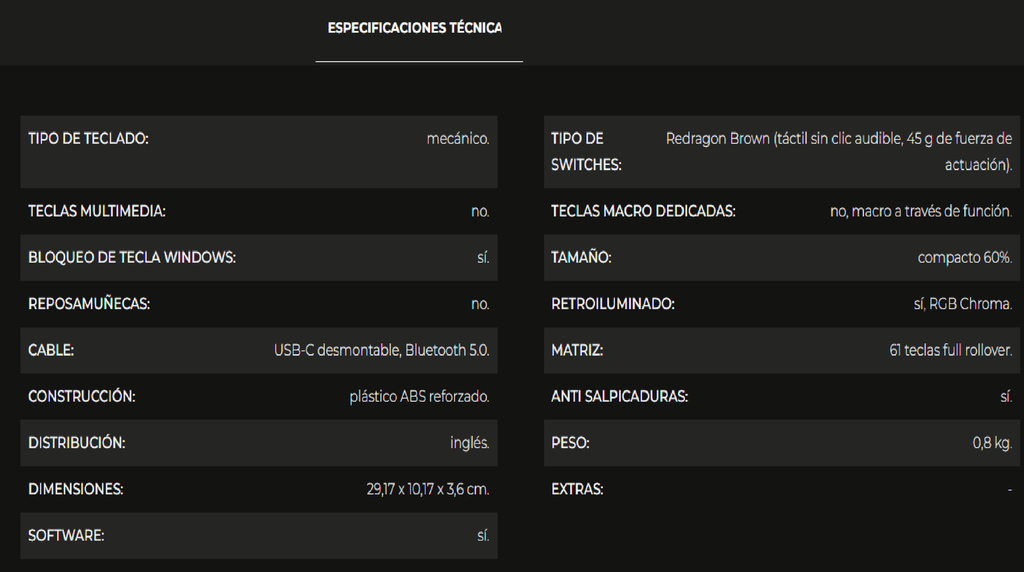Click the Tipo de Teclado row label
The image size is (1024, 572).
click(88, 139)
